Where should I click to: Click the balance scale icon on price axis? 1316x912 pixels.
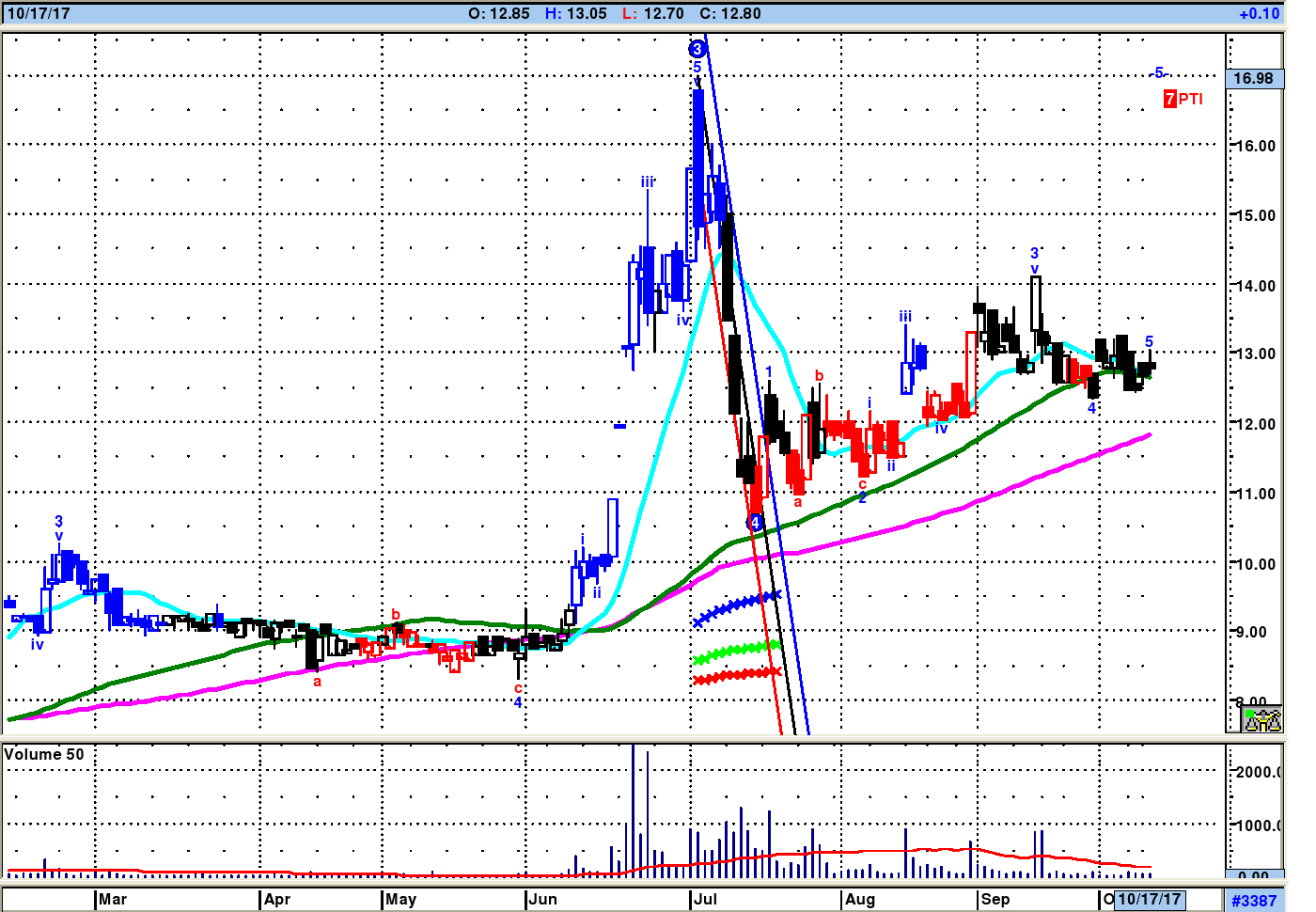pyautogui.click(x=1261, y=720)
